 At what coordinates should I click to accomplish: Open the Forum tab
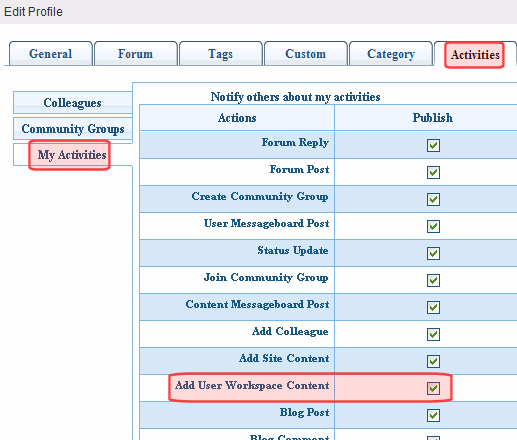pyautogui.click(x=136, y=54)
